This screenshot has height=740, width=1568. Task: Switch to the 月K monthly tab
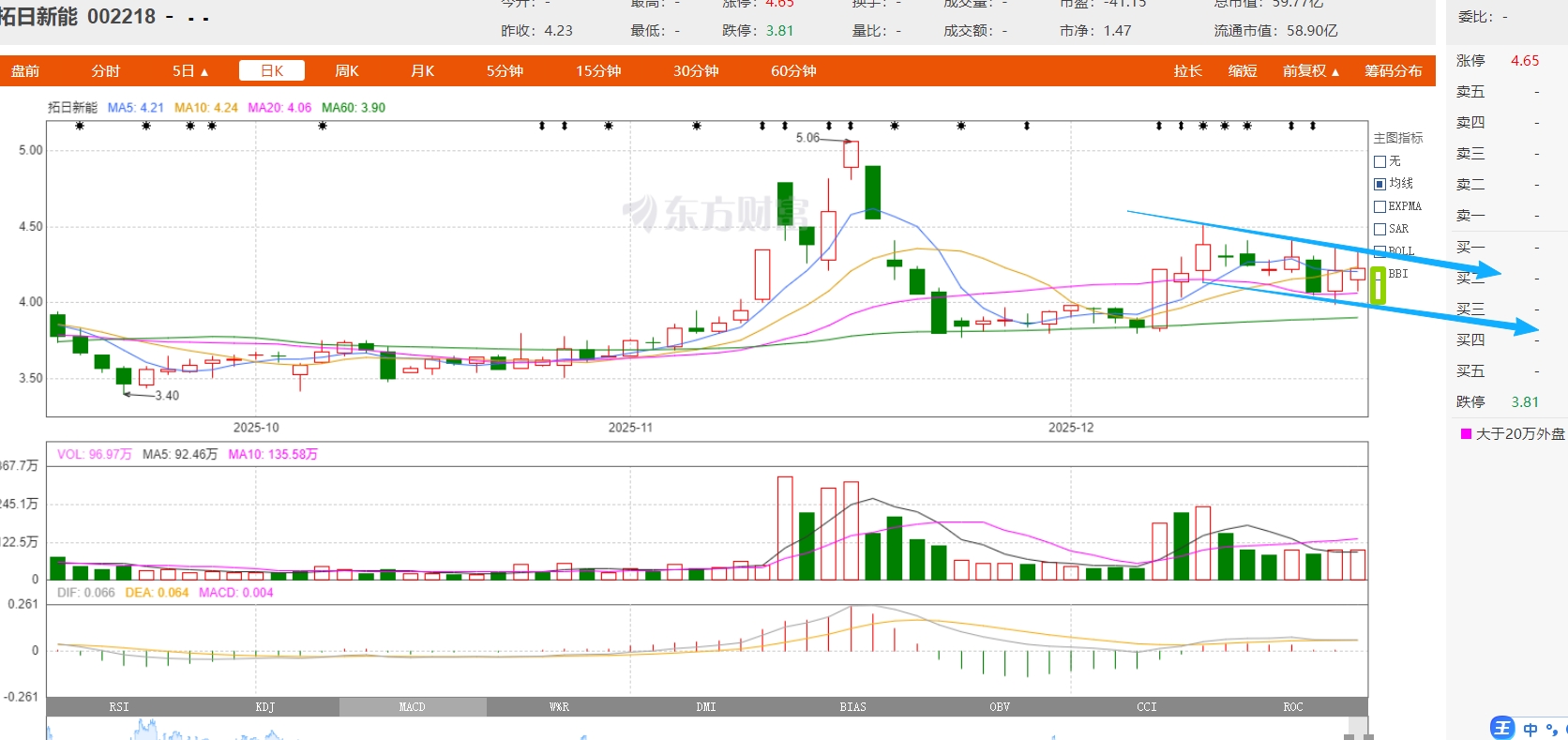[423, 71]
